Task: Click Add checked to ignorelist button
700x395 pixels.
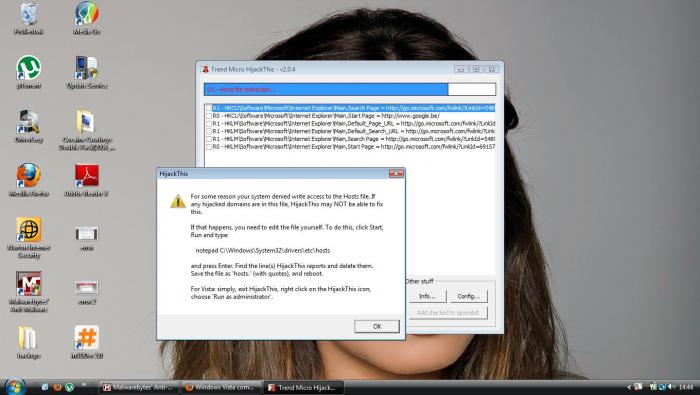Action: tap(448, 312)
